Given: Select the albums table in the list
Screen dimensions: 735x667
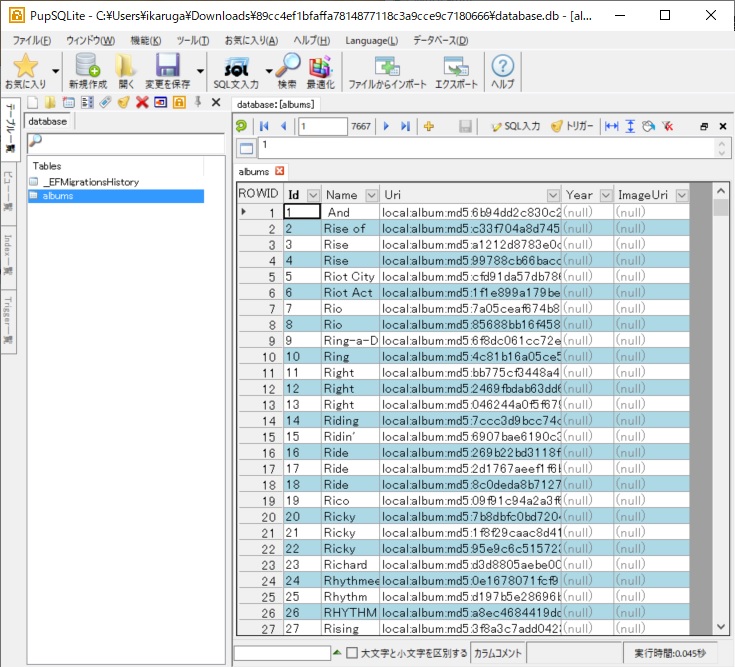Looking at the screenshot, I should pyautogui.click(x=116, y=196).
